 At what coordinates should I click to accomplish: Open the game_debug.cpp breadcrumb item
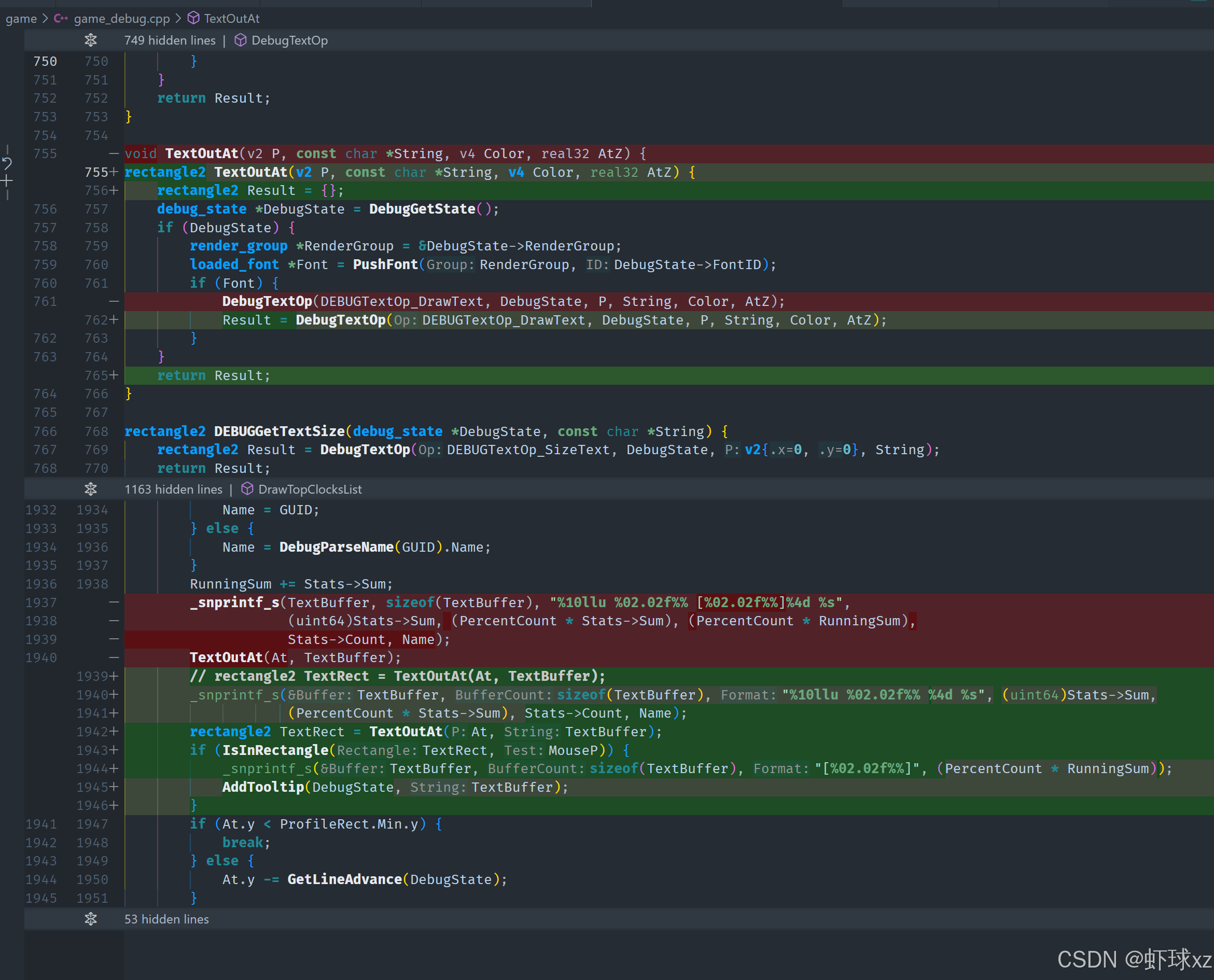(x=121, y=19)
